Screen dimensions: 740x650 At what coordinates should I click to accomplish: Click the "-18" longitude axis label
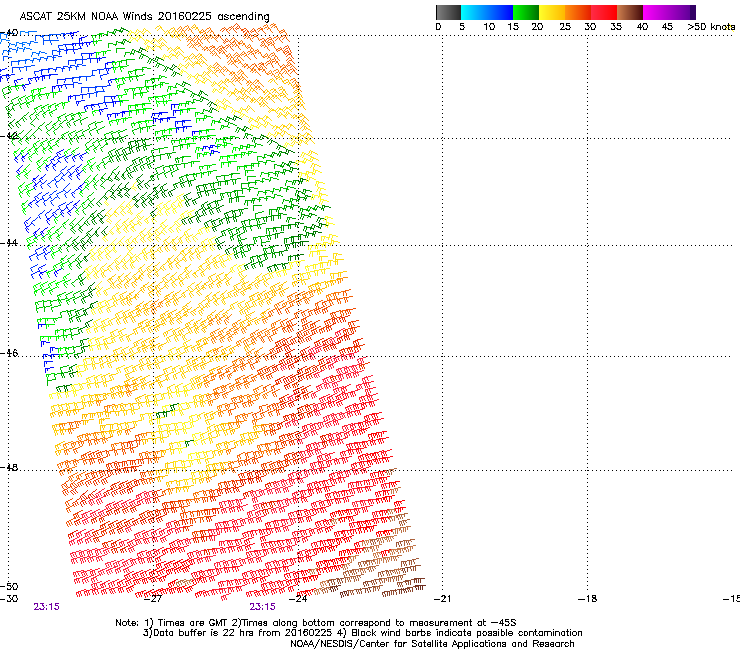[x=588, y=599]
